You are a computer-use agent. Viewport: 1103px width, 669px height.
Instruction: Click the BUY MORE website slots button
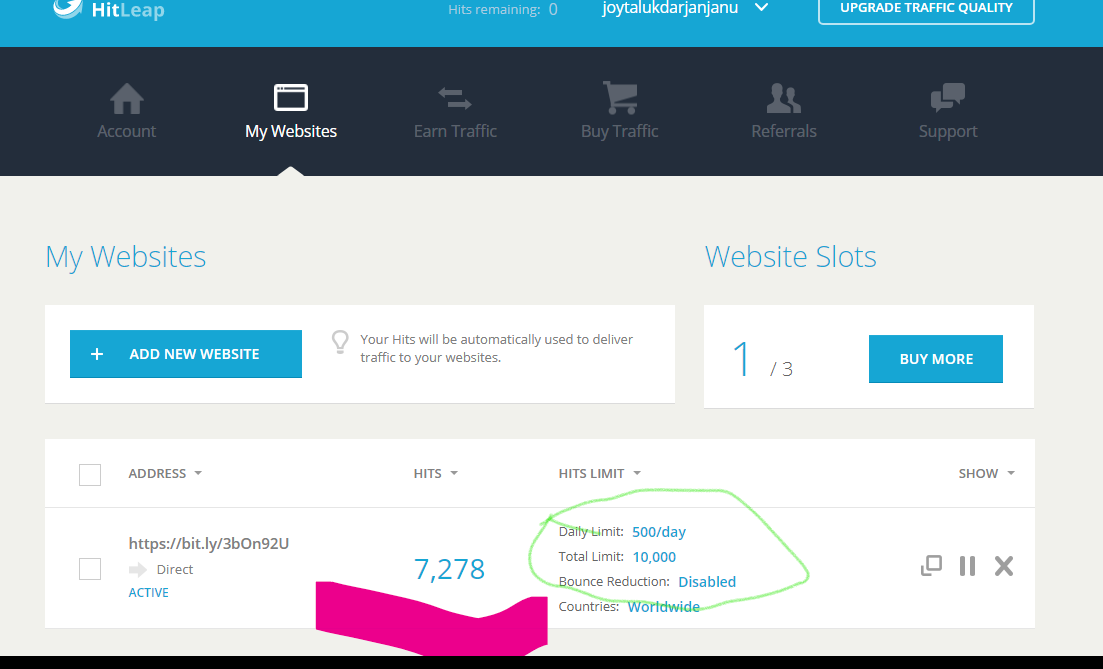[x=935, y=358]
